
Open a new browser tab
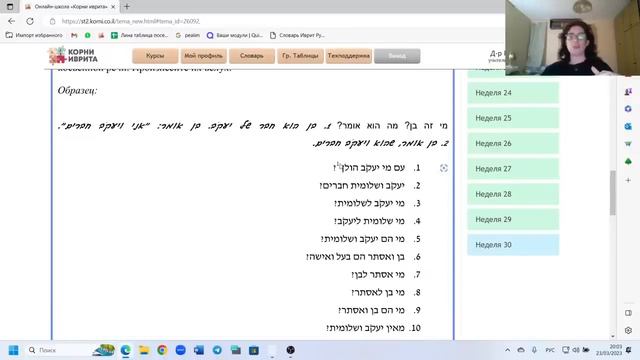[127, 7]
